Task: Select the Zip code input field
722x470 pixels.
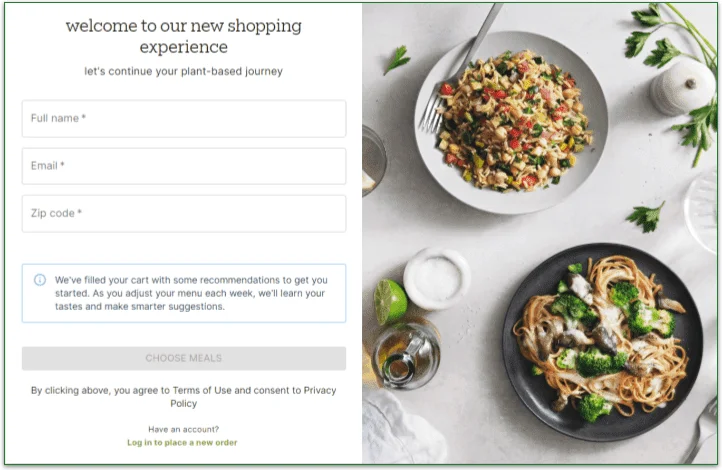Action: pos(183,213)
